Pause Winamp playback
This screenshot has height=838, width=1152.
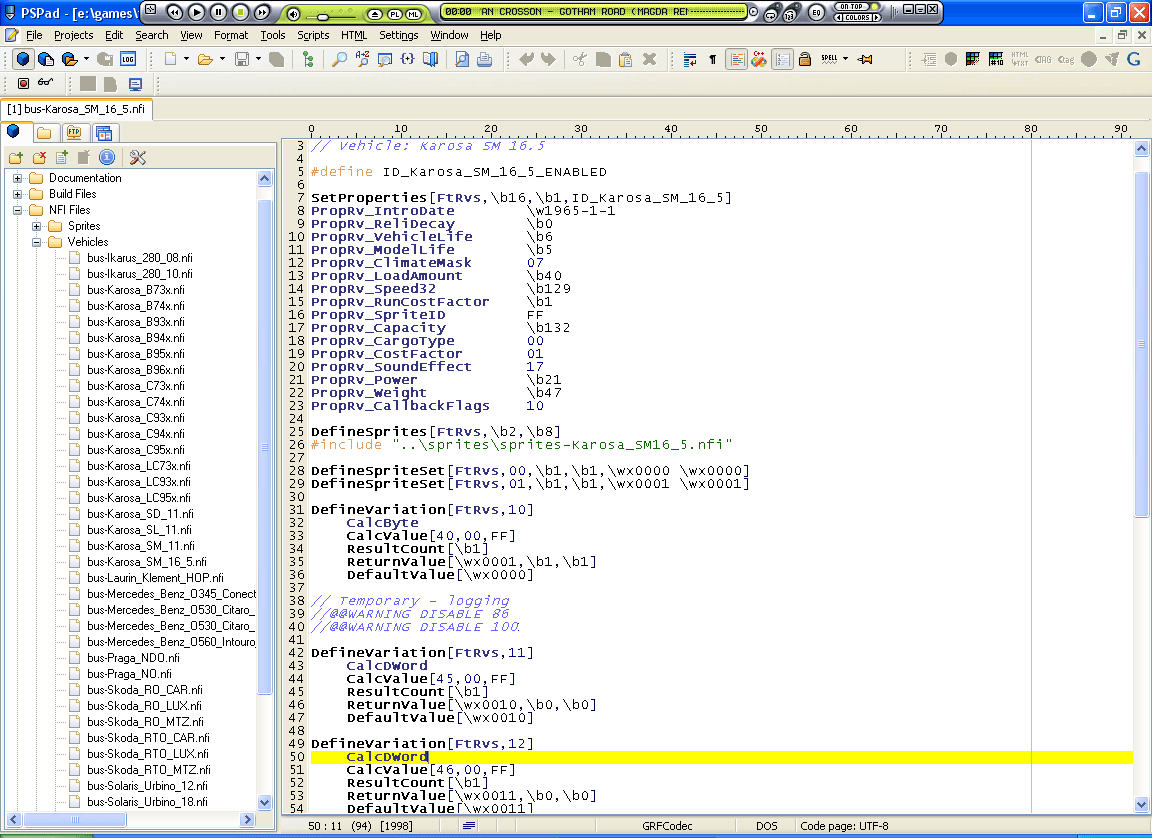[218, 12]
